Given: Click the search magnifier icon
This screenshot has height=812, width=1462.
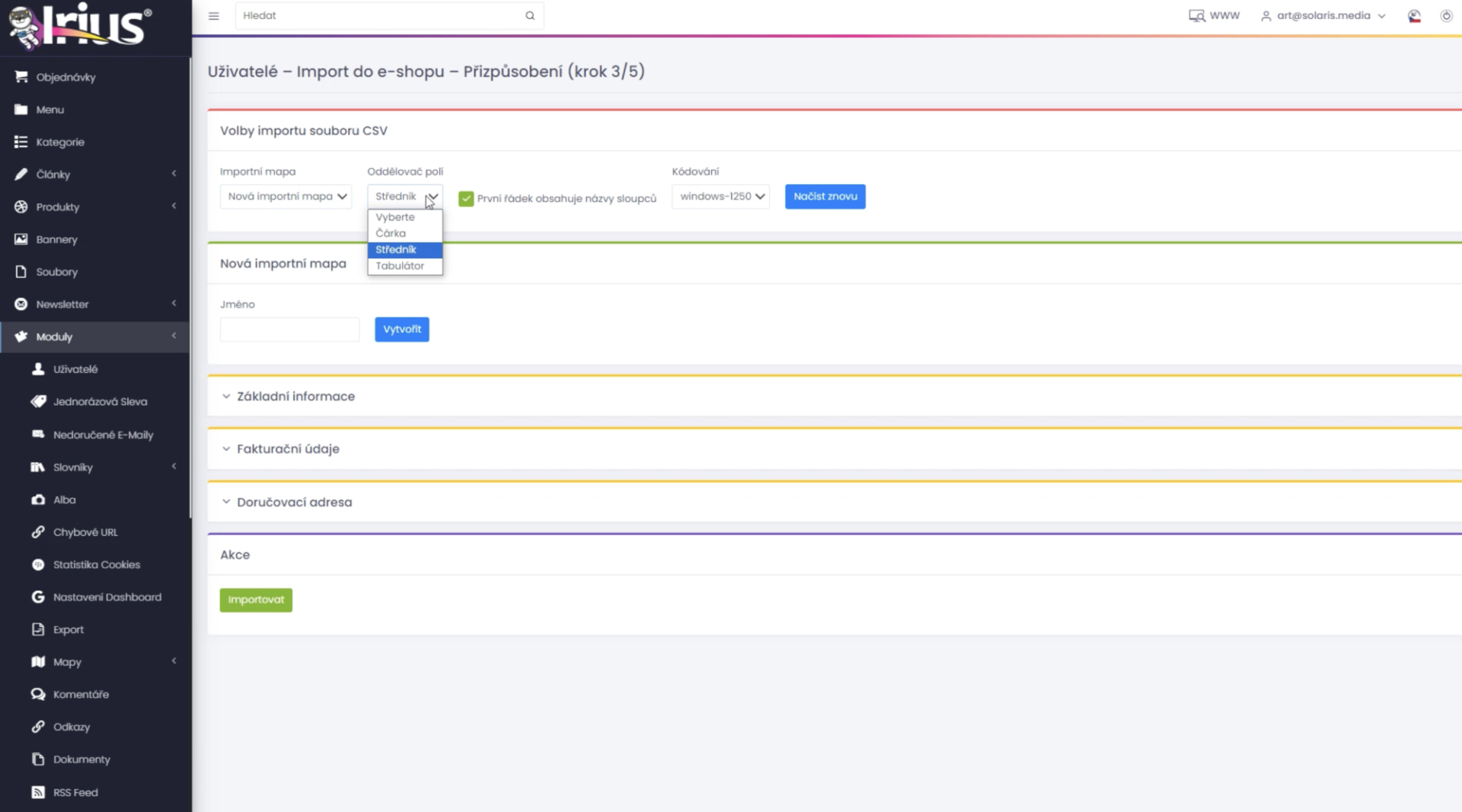Looking at the screenshot, I should (x=530, y=16).
